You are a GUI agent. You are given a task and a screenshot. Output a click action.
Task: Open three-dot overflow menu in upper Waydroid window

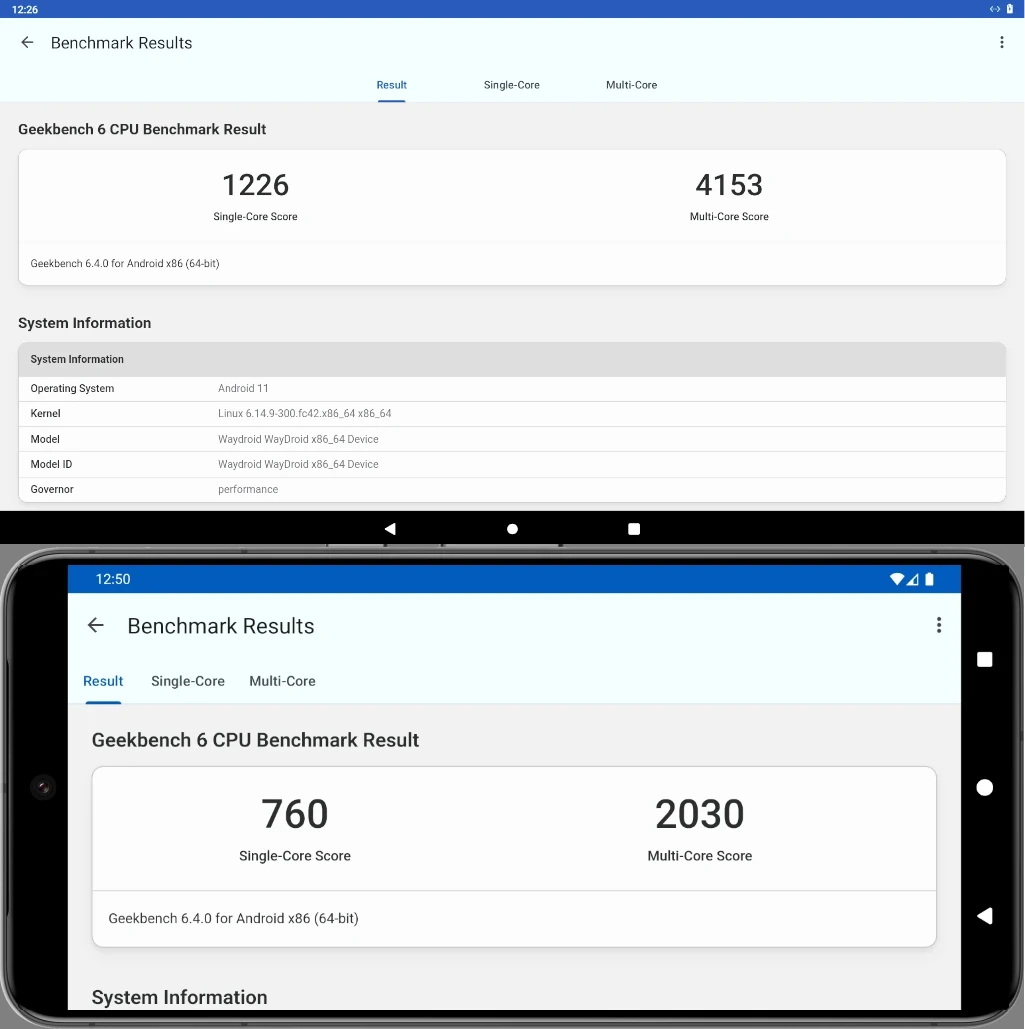point(1002,43)
